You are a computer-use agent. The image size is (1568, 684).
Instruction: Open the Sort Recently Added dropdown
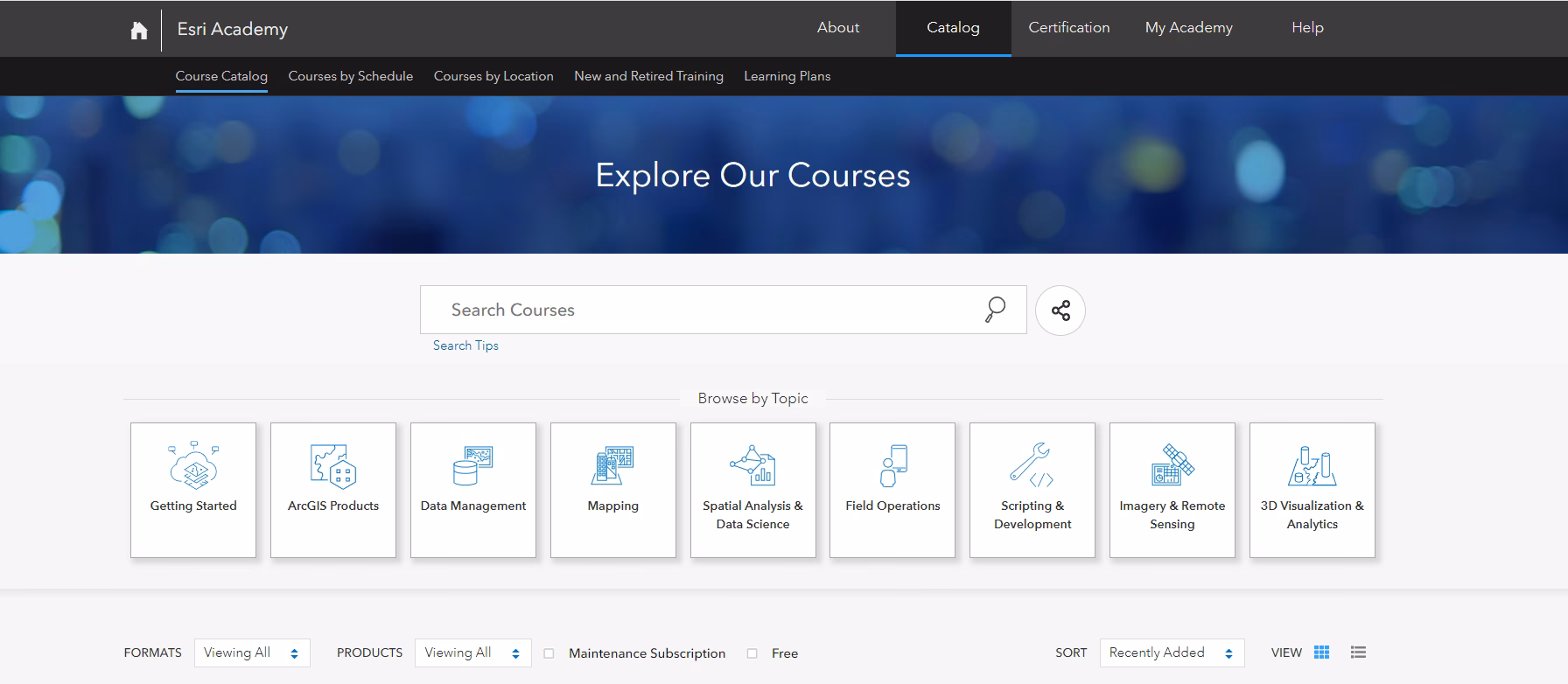pyautogui.click(x=1172, y=653)
